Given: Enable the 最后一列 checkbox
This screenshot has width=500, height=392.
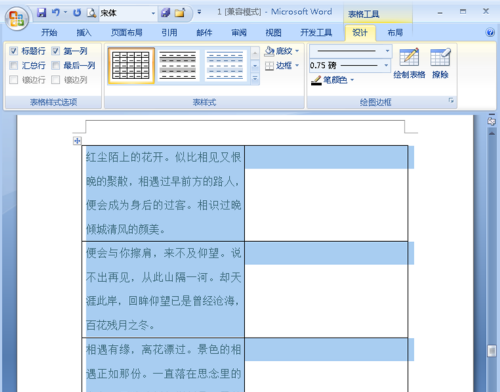Looking at the screenshot, I should (56, 65).
